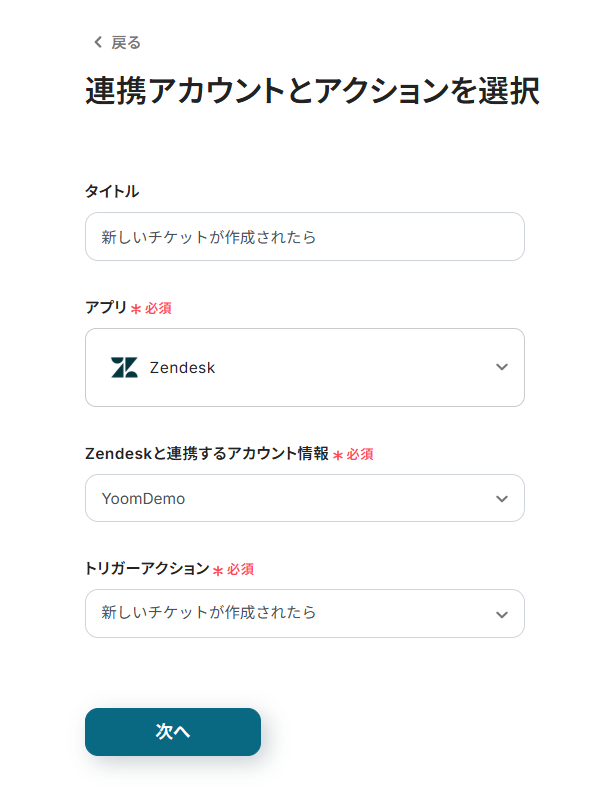The height and width of the screenshot is (788, 605).
Task: Click the 連携アカウントとアクションを選択 heading
Action: [312, 92]
